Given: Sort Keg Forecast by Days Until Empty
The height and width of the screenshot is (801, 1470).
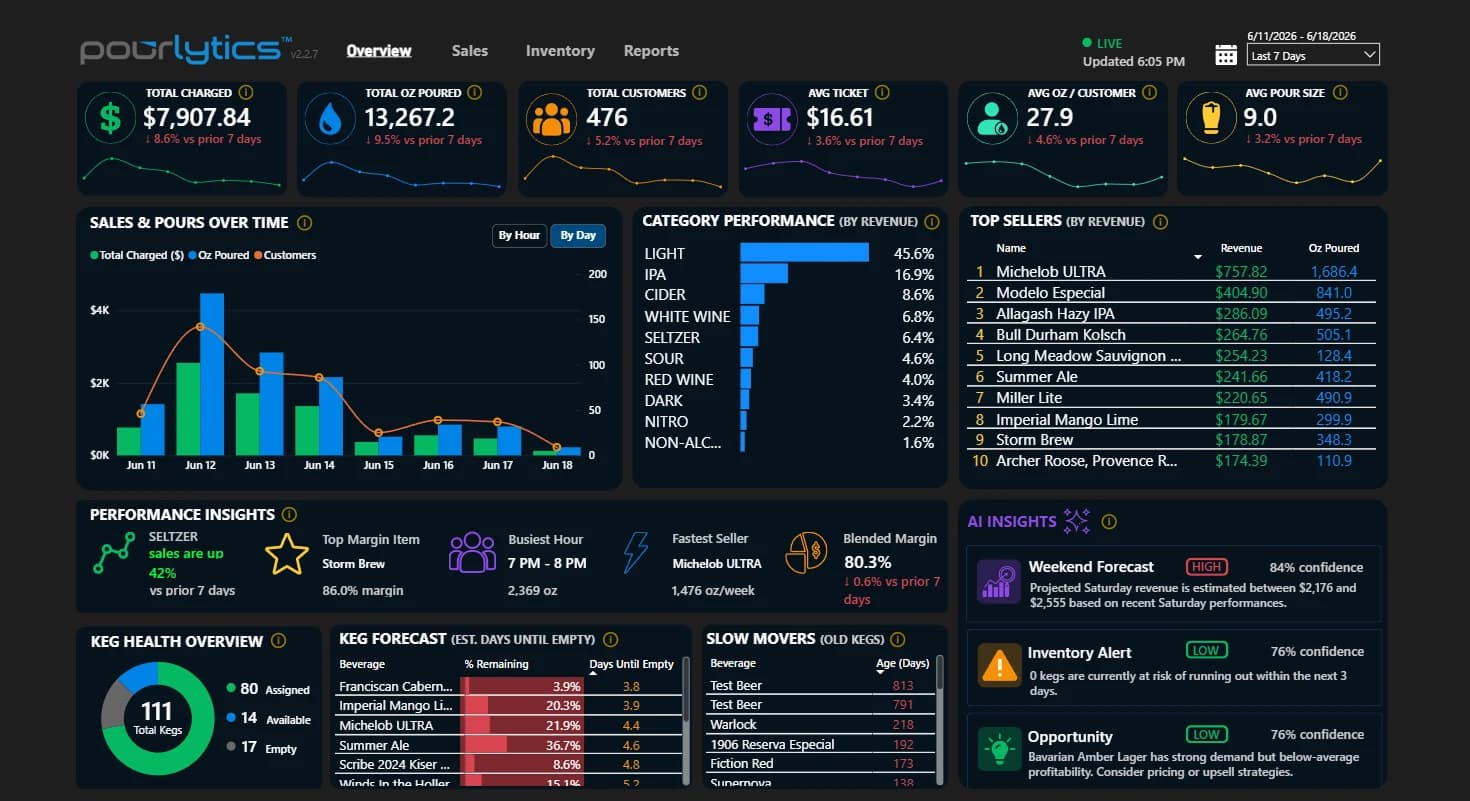Looking at the screenshot, I should 631,664.
